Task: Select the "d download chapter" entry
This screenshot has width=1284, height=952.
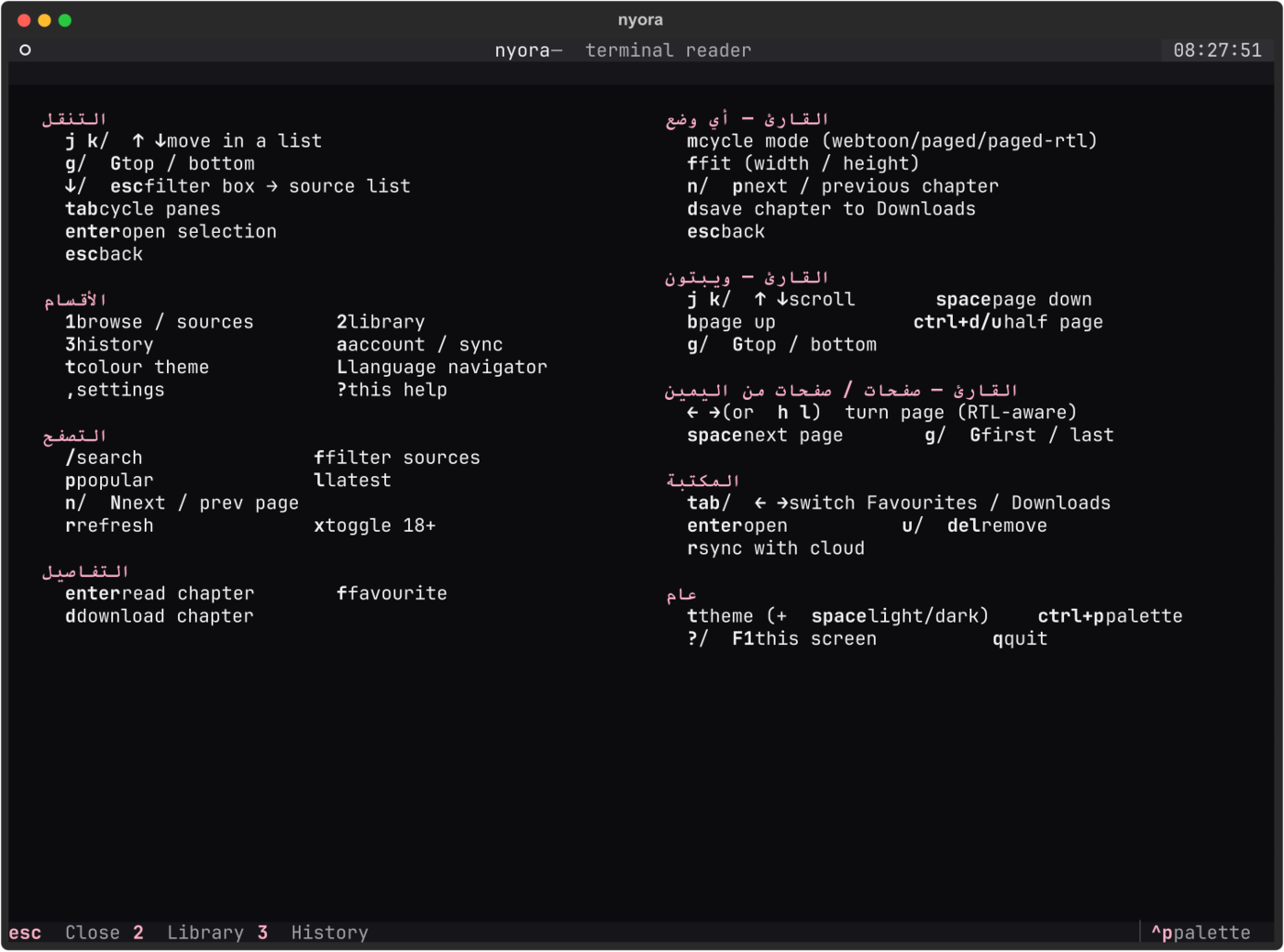Action: coord(160,616)
